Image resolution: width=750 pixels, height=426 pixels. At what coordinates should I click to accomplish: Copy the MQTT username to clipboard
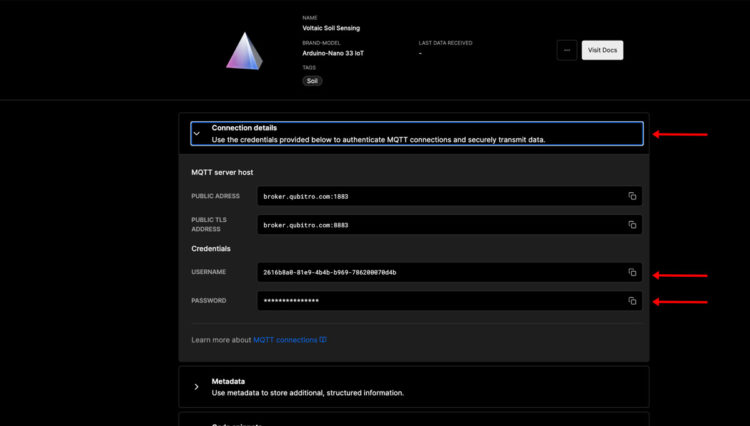point(632,272)
